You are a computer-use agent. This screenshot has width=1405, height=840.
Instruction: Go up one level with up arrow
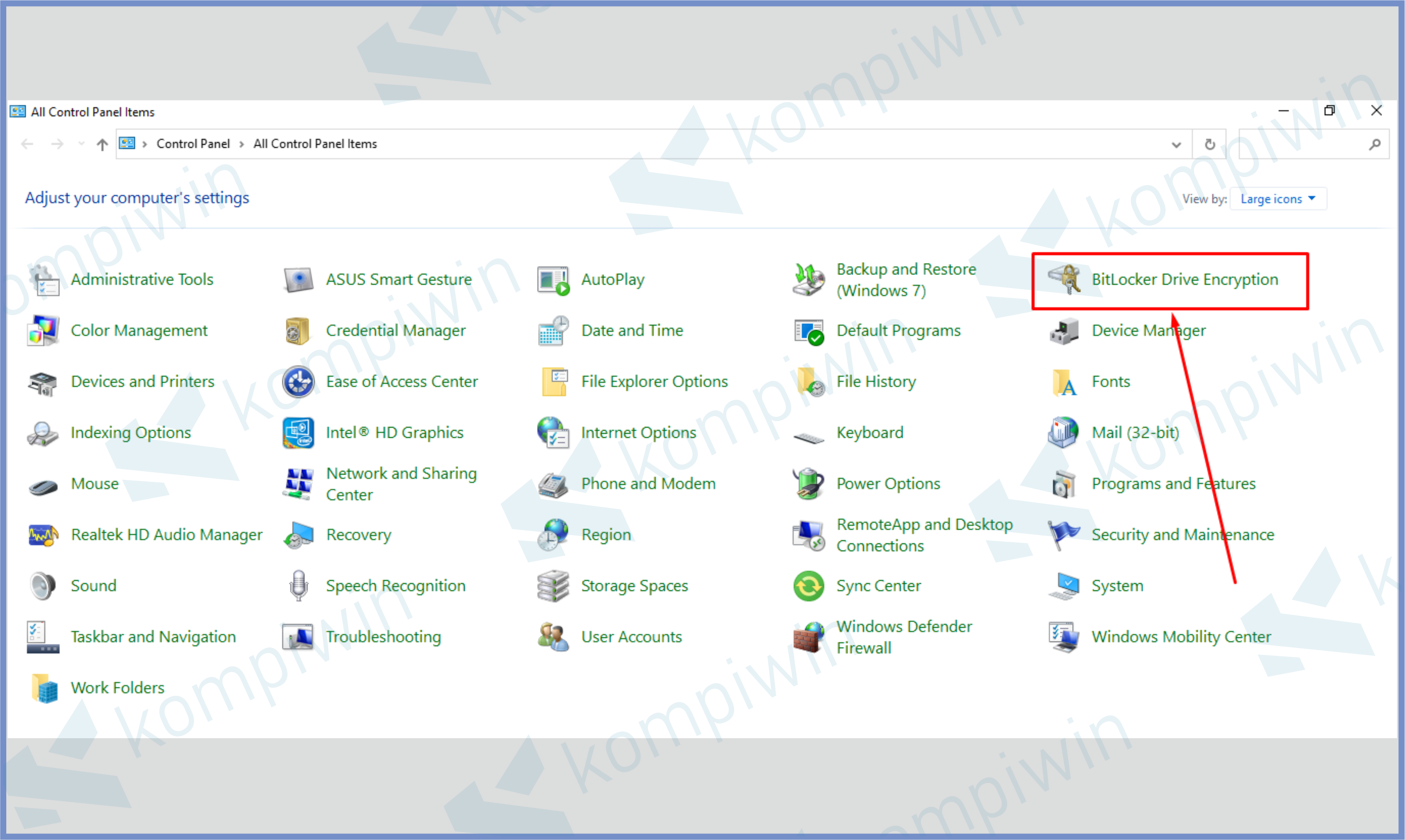(102, 144)
